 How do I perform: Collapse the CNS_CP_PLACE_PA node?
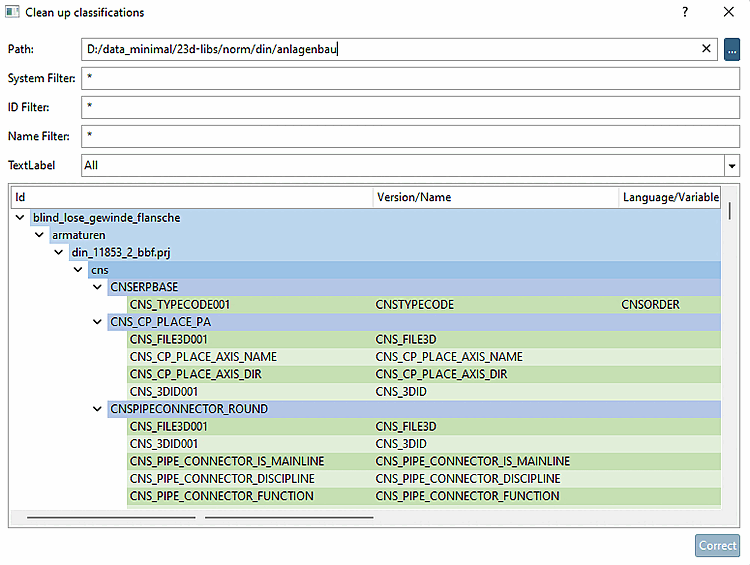tap(98, 322)
